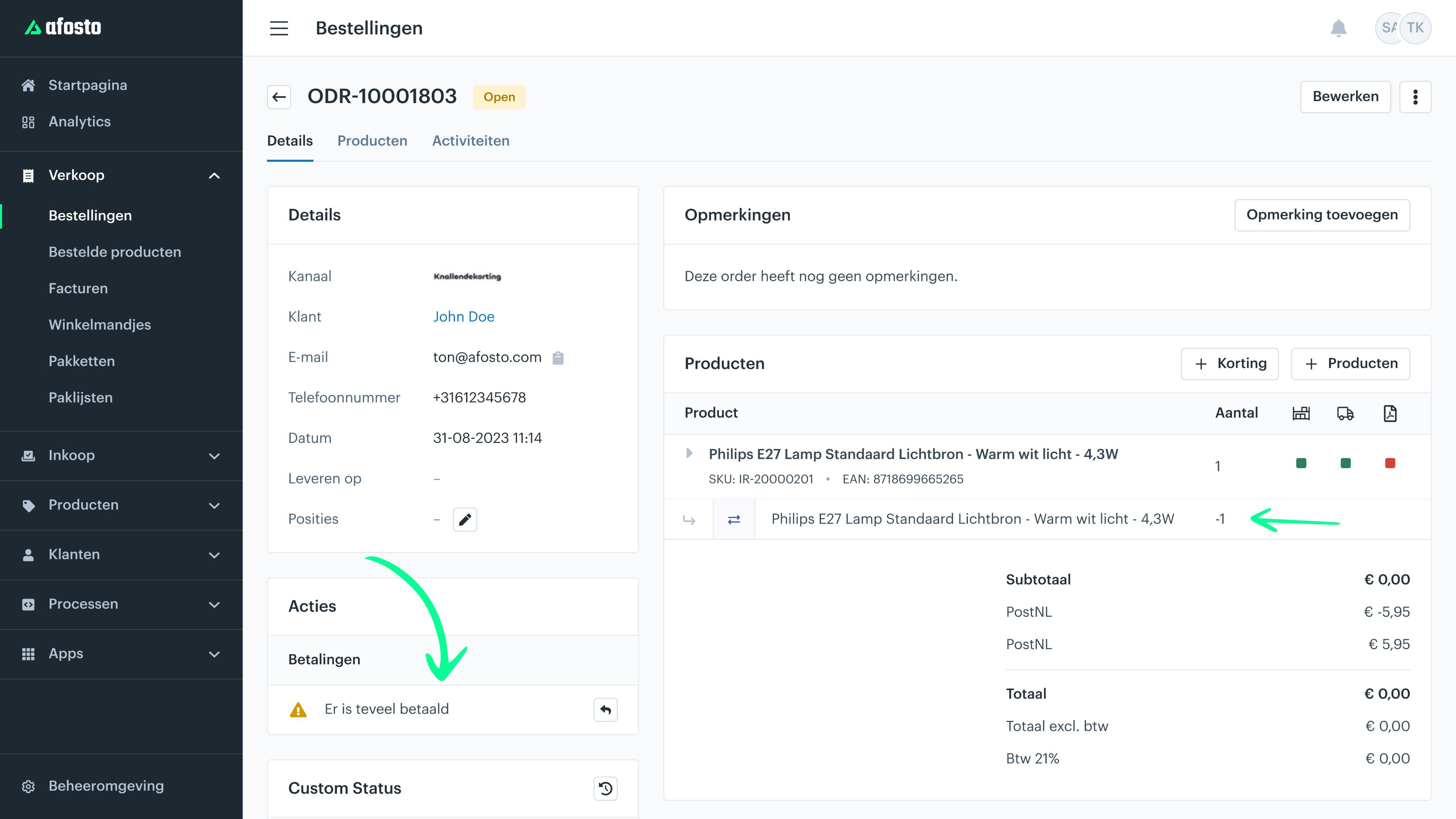
Task: Click the Processen sidebar icon
Action: 28,604
